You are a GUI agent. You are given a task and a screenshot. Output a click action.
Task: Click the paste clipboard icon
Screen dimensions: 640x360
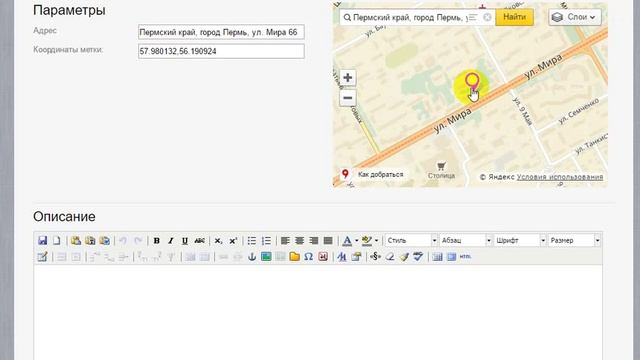pyautogui.click(x=76, y=240)
